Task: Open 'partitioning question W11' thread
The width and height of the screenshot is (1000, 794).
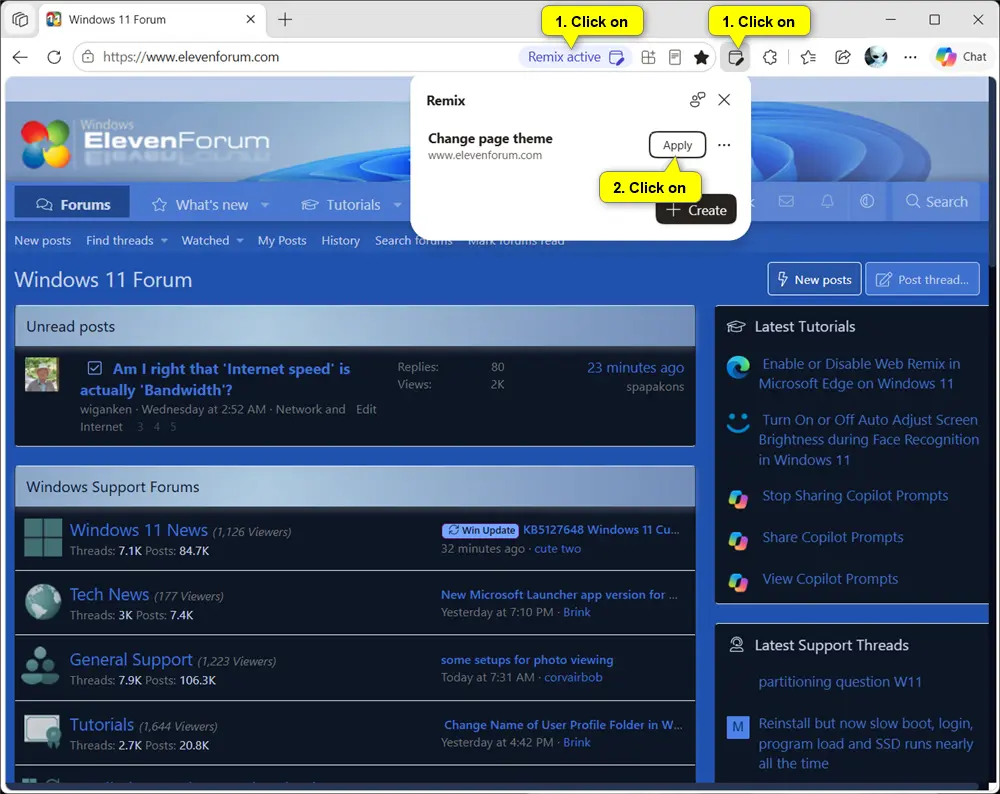Action: (x=840, y=682)
